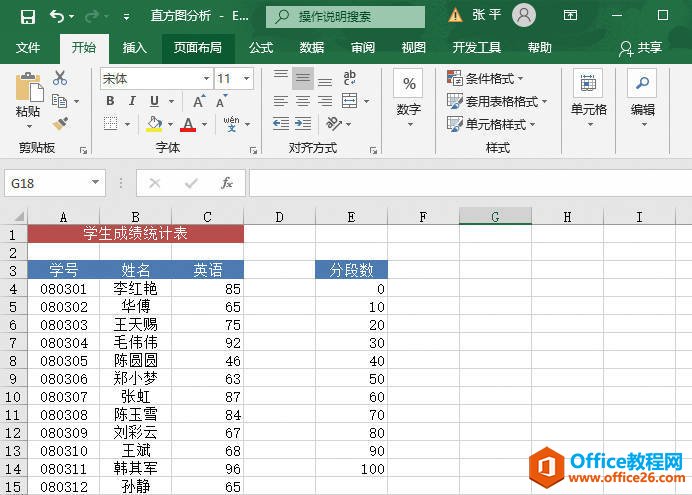The image size is (692, 495).
Task: Open the 张平 account avatar
Action: (524, 15)
